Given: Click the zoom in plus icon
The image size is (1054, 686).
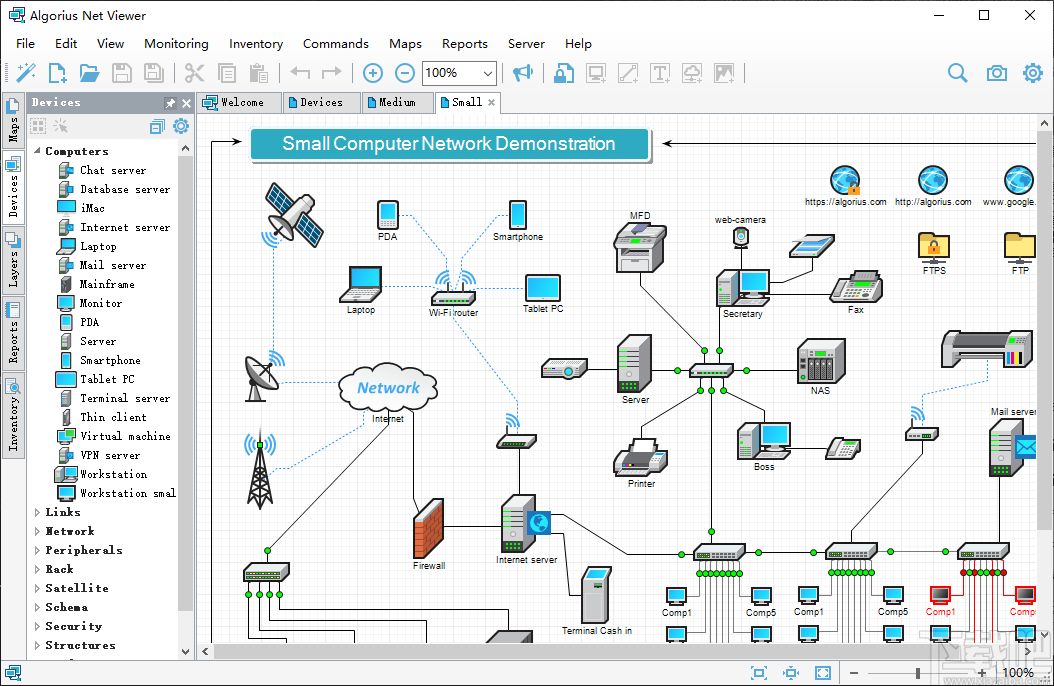Looking at the screenshot, I should pos(373,73).
